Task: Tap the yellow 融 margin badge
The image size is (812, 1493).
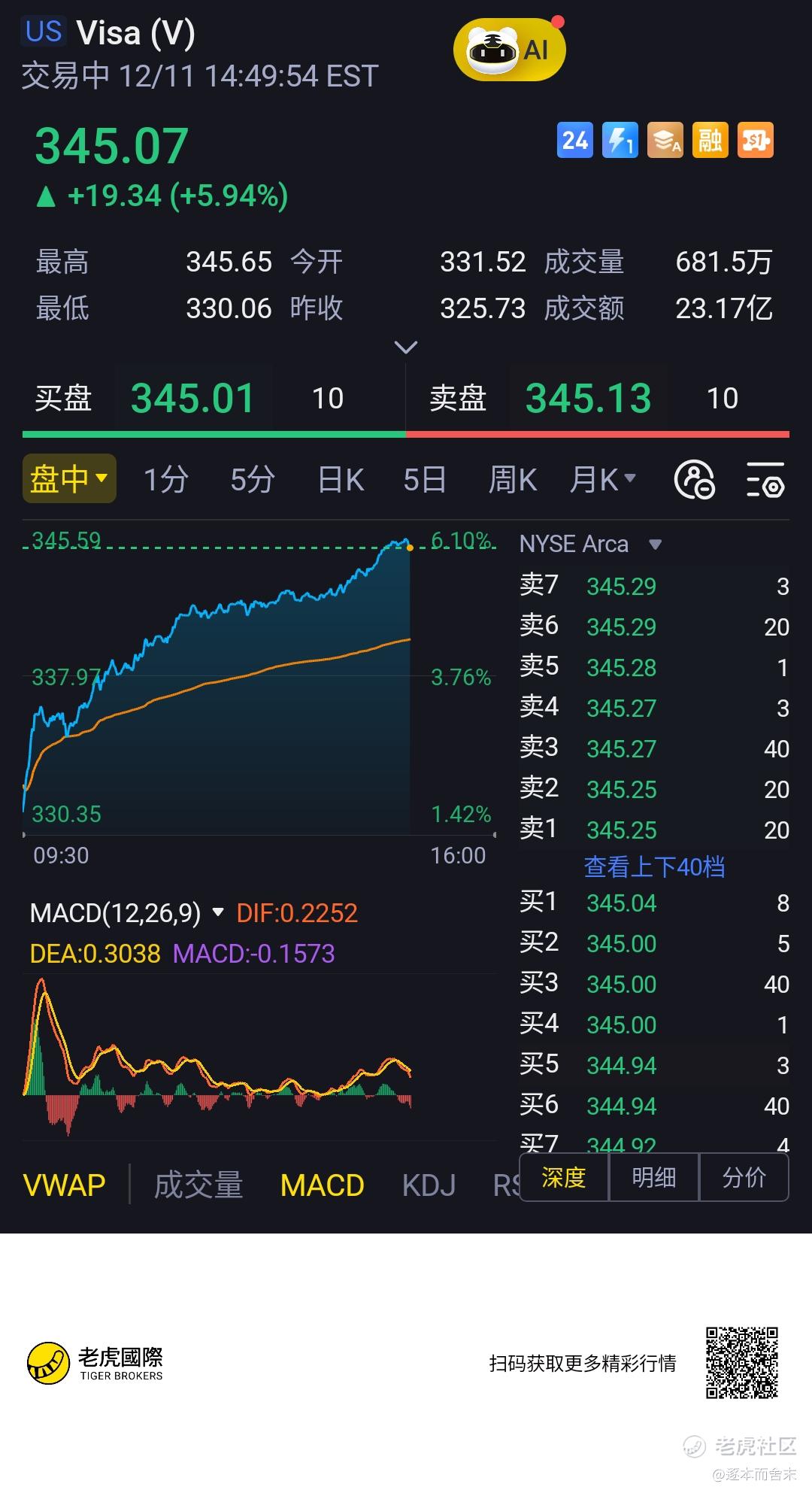Action: tap(710, 141)
